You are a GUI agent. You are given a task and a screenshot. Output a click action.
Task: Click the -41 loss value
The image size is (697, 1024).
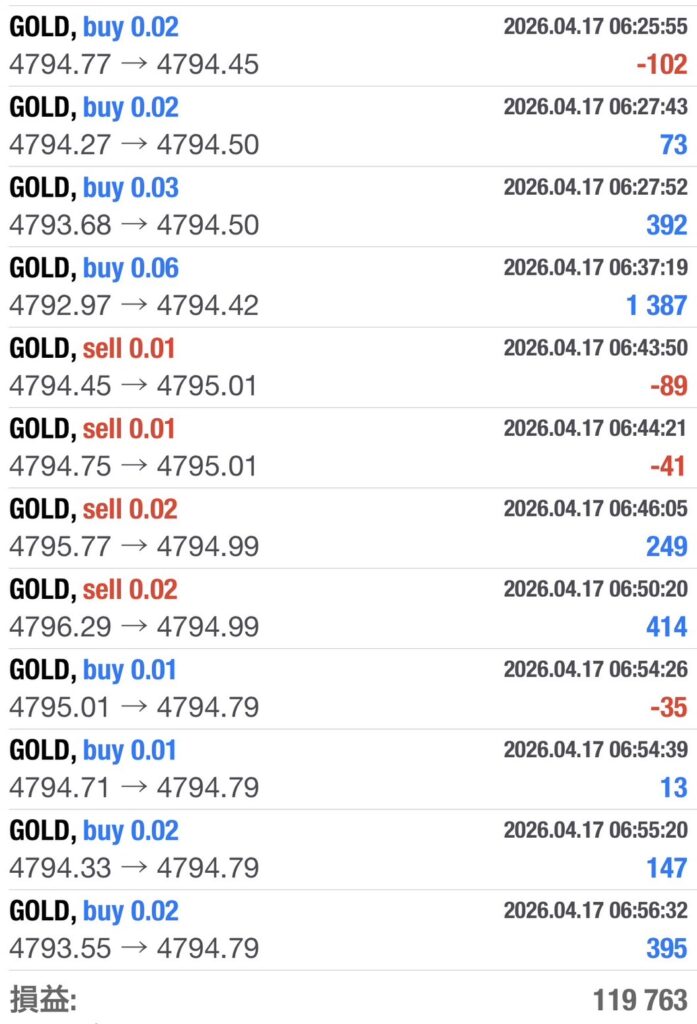point(668,466)
